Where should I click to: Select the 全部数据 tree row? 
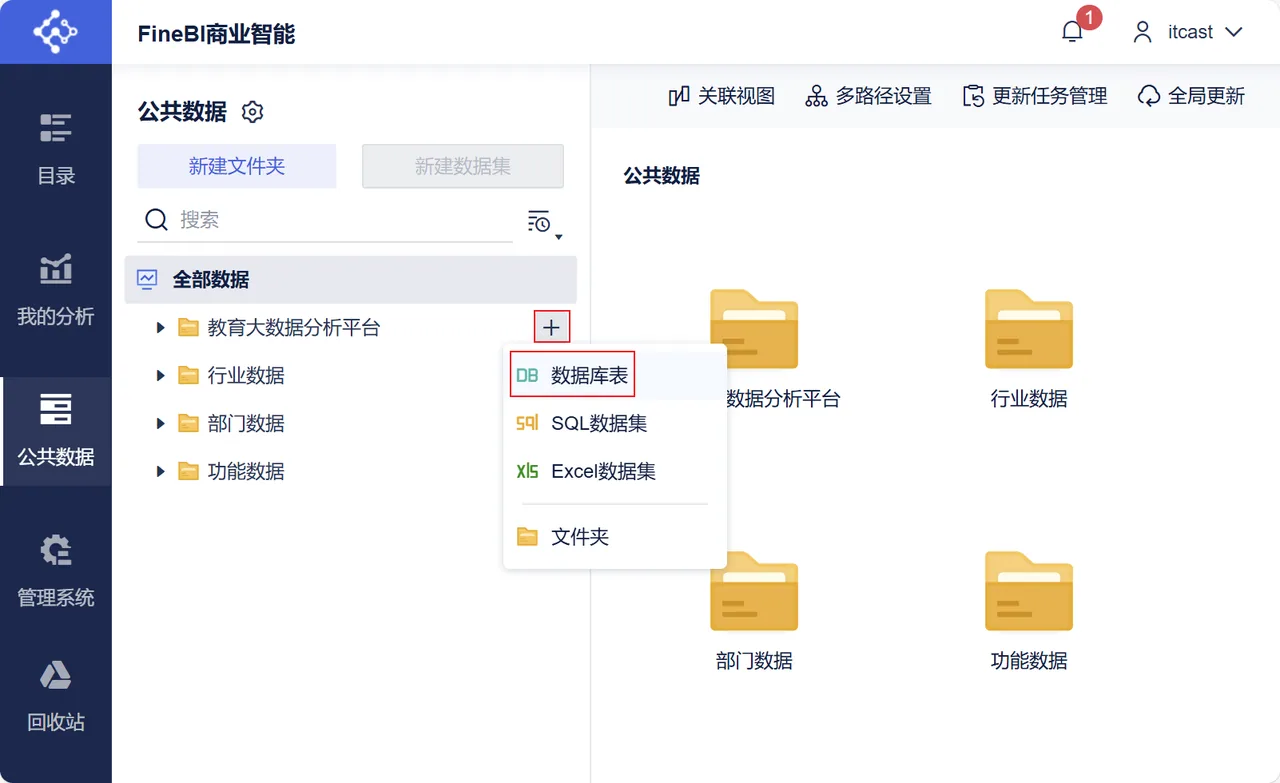click(351, 280)
